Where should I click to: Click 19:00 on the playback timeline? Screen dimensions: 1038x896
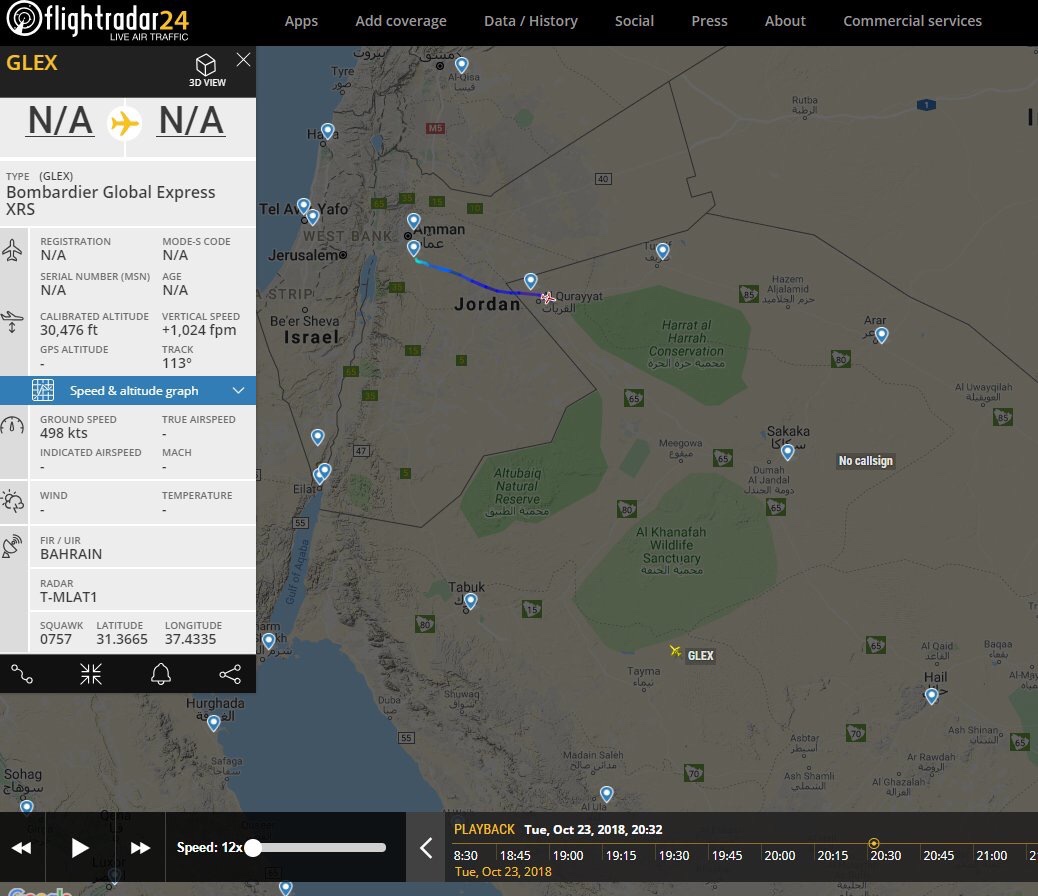[568, 855]
